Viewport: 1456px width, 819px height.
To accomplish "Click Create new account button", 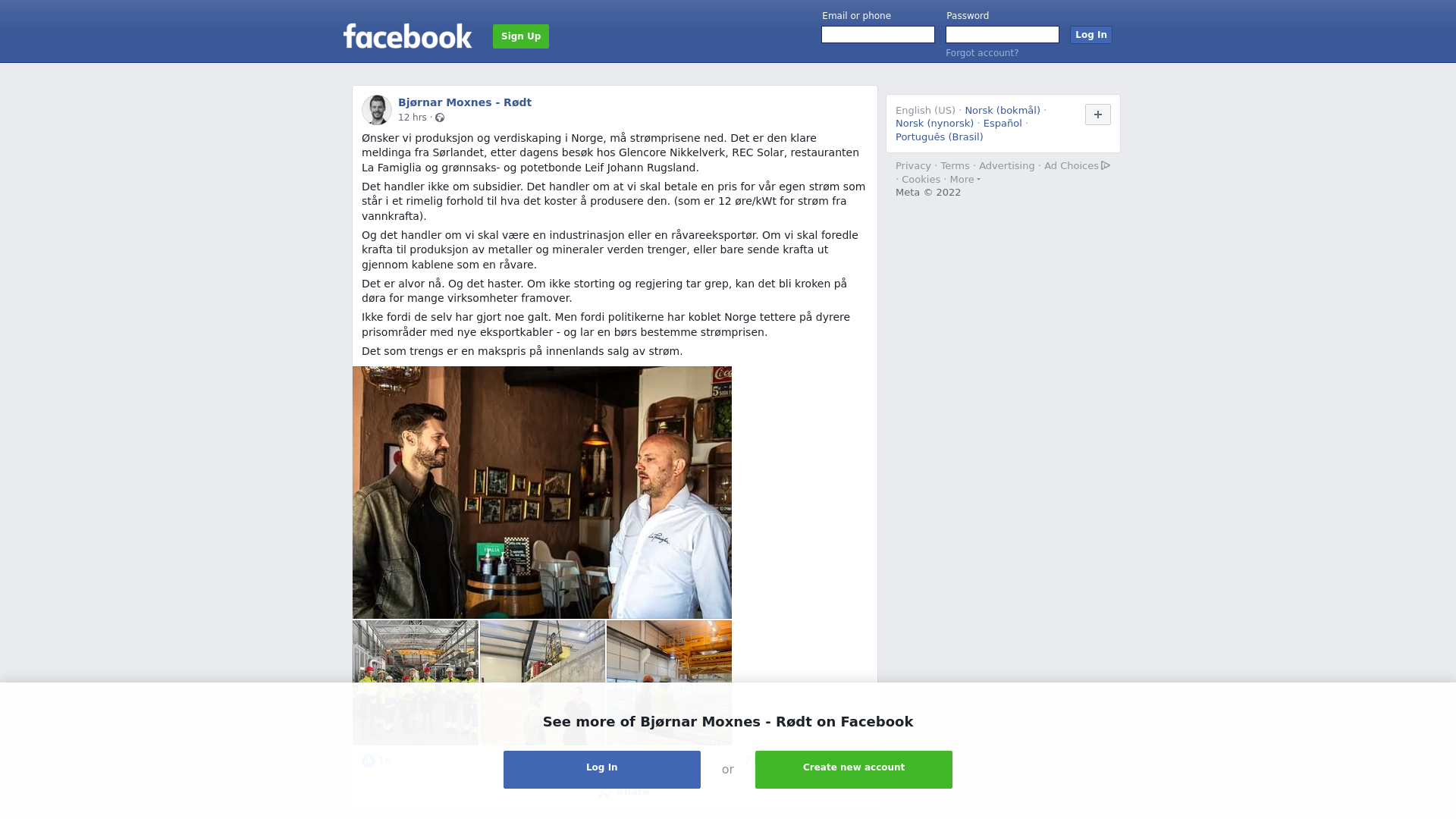I will [854, 770].
